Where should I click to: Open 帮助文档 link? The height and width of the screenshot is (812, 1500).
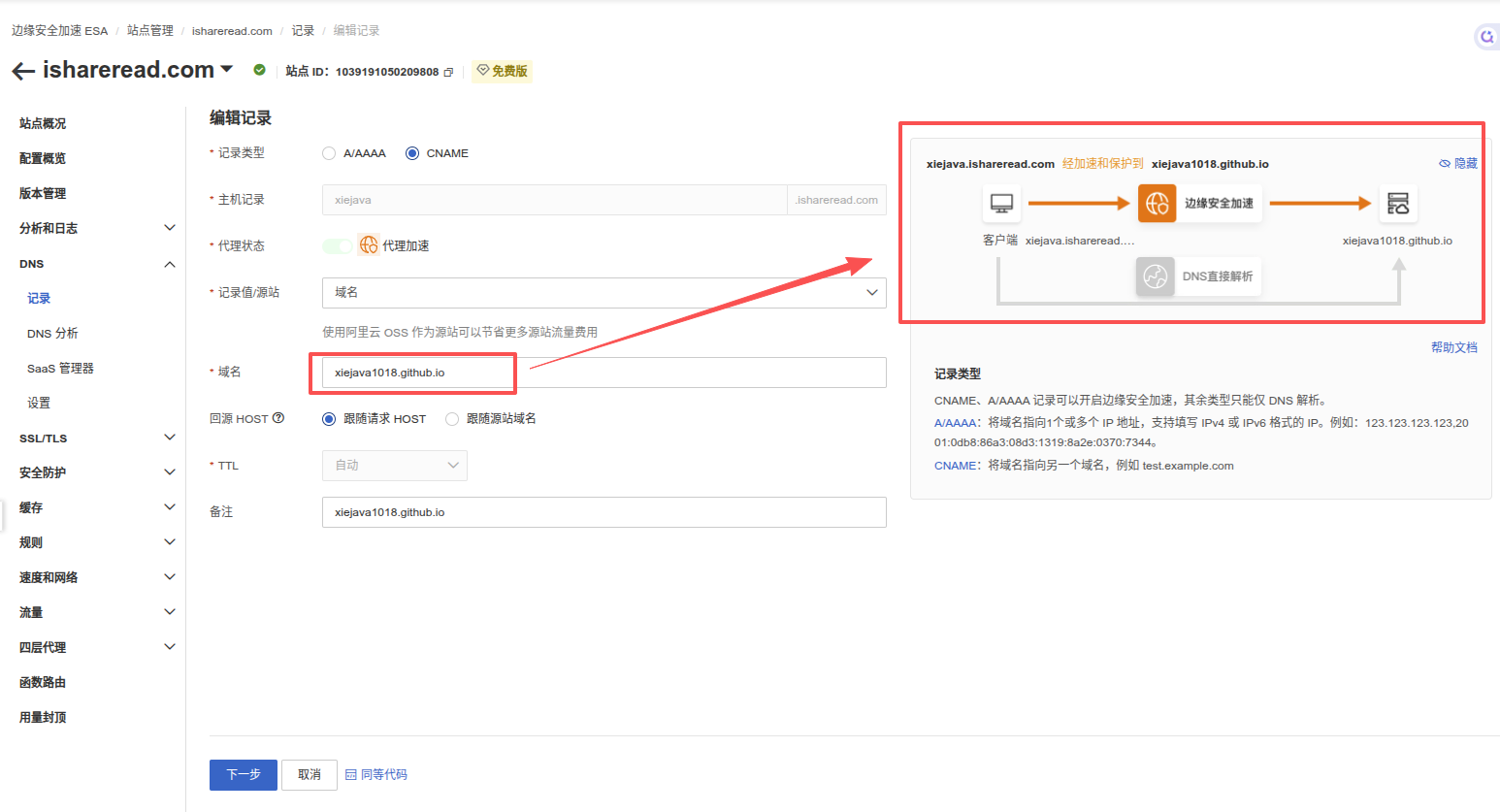[1454, 347]
